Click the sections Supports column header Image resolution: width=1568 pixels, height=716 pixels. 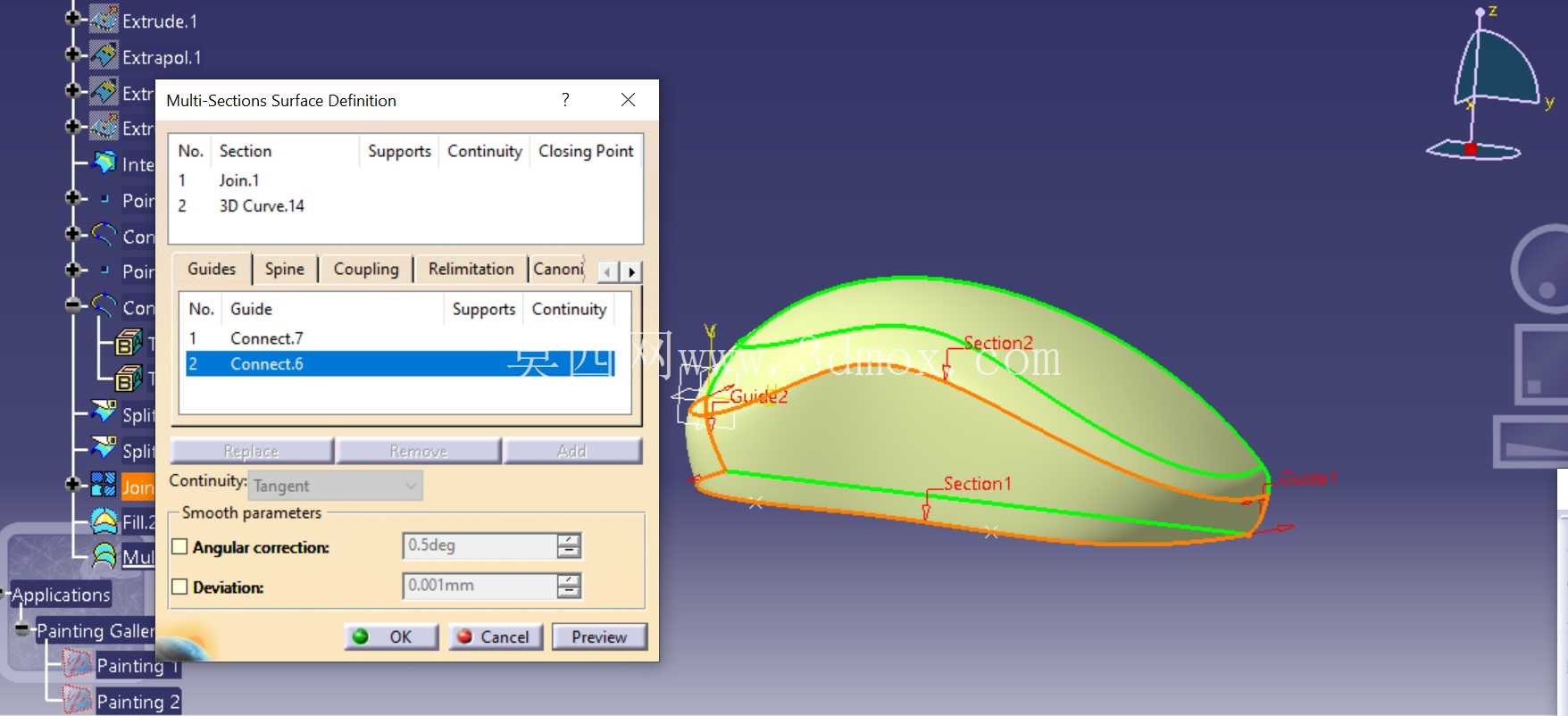click(x=399, y=151)
